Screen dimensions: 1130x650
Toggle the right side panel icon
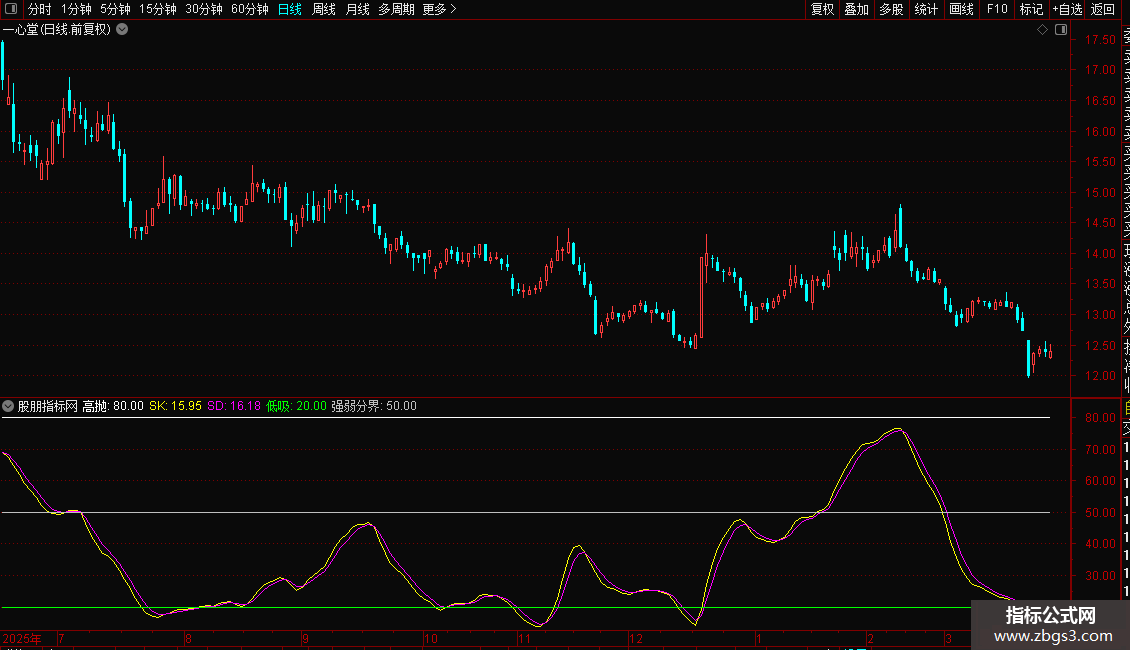[1059, 30]
